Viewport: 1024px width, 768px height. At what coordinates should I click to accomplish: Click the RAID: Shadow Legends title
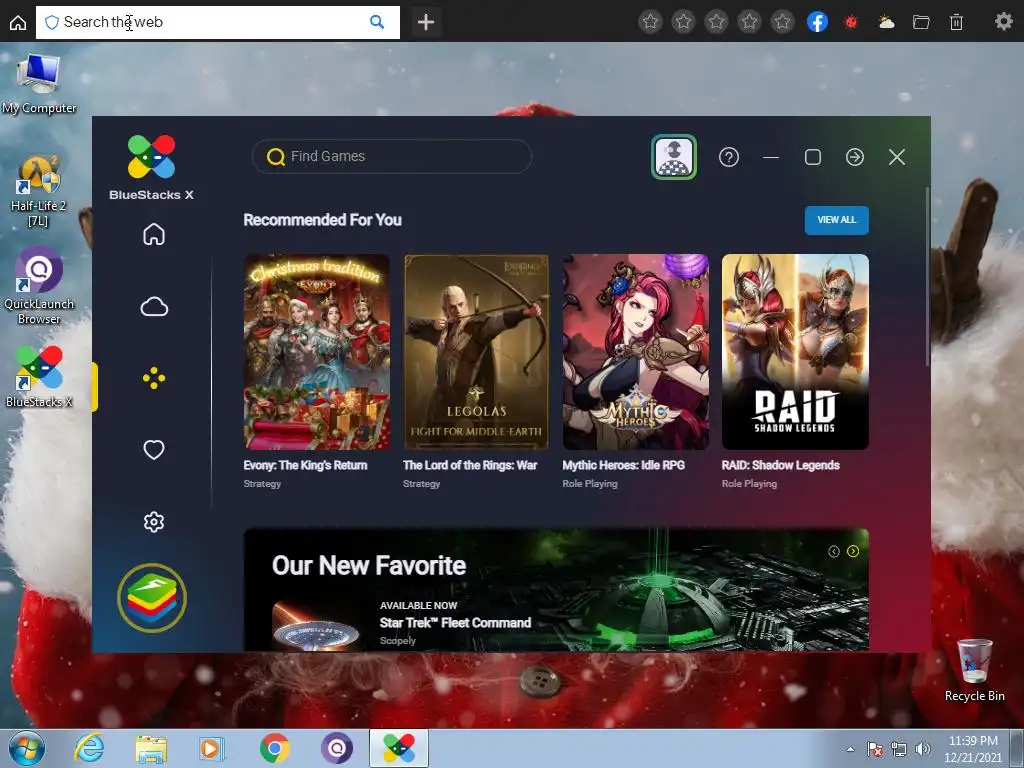[780, 465]
